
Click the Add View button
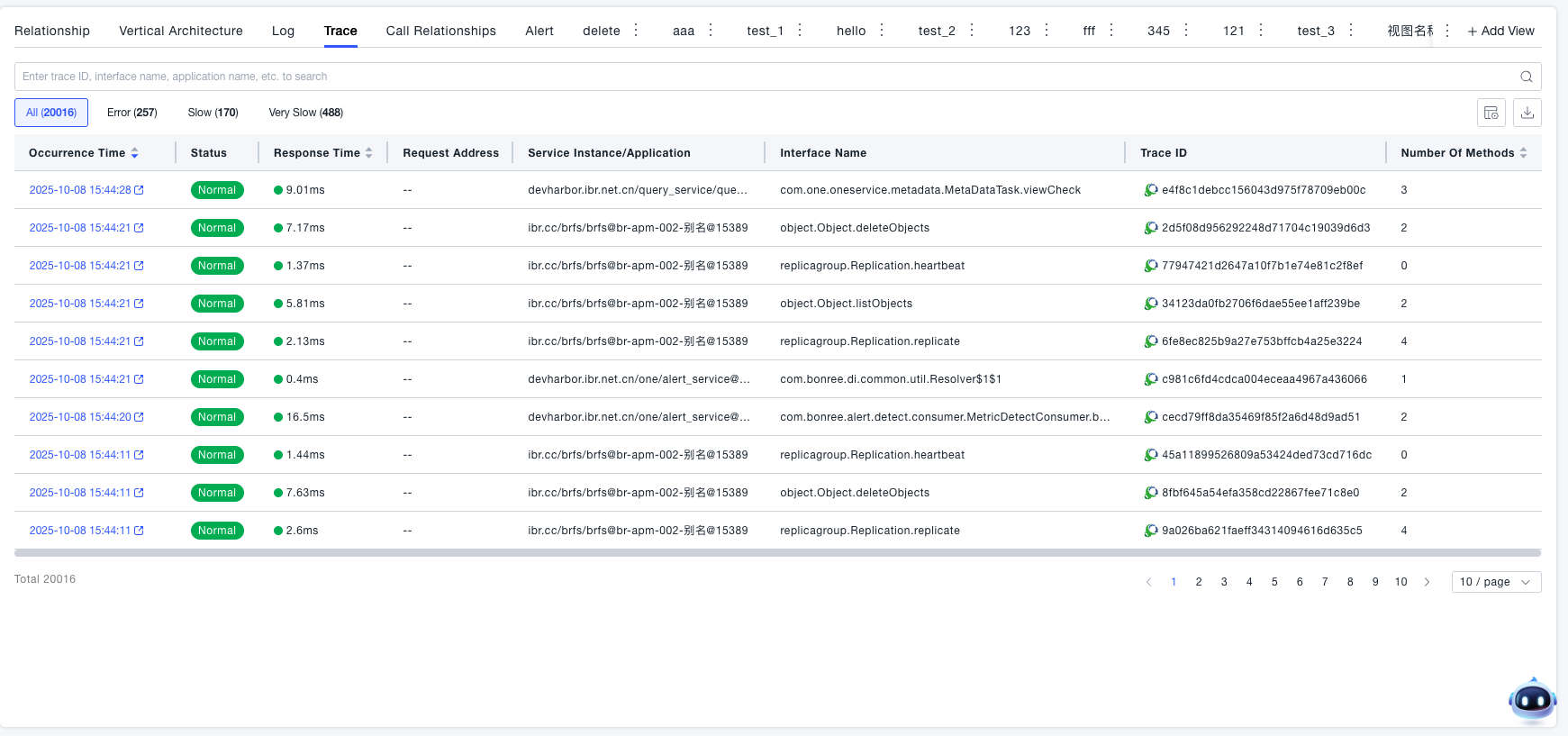click(x=1500, y=31)
